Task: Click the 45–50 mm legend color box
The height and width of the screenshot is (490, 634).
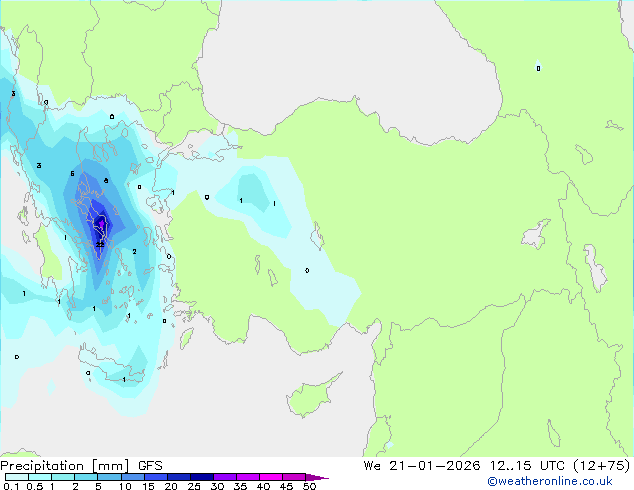Action: (x=294, y=477)
